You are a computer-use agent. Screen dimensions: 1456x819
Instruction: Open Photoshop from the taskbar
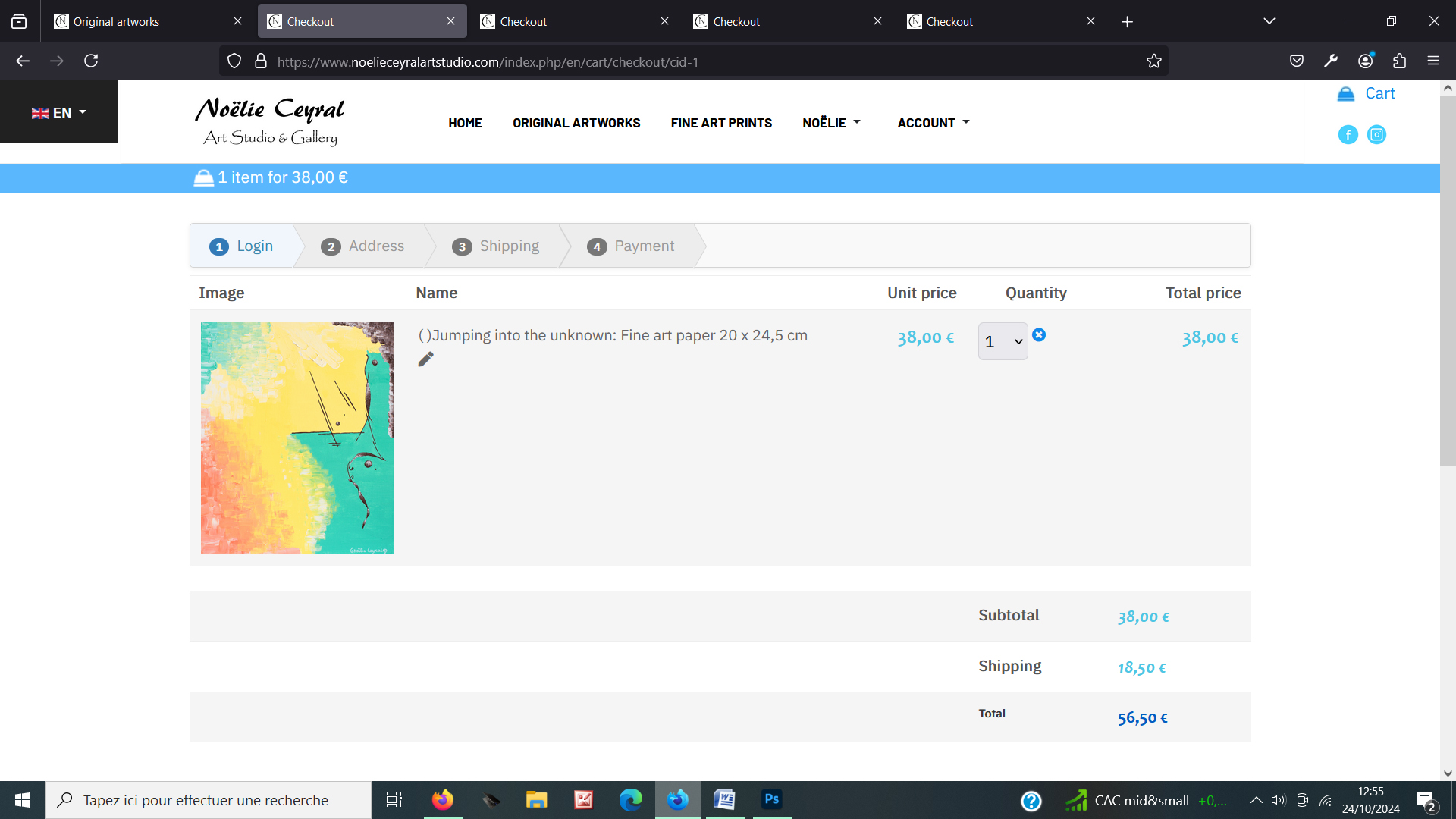coord(771,799)
